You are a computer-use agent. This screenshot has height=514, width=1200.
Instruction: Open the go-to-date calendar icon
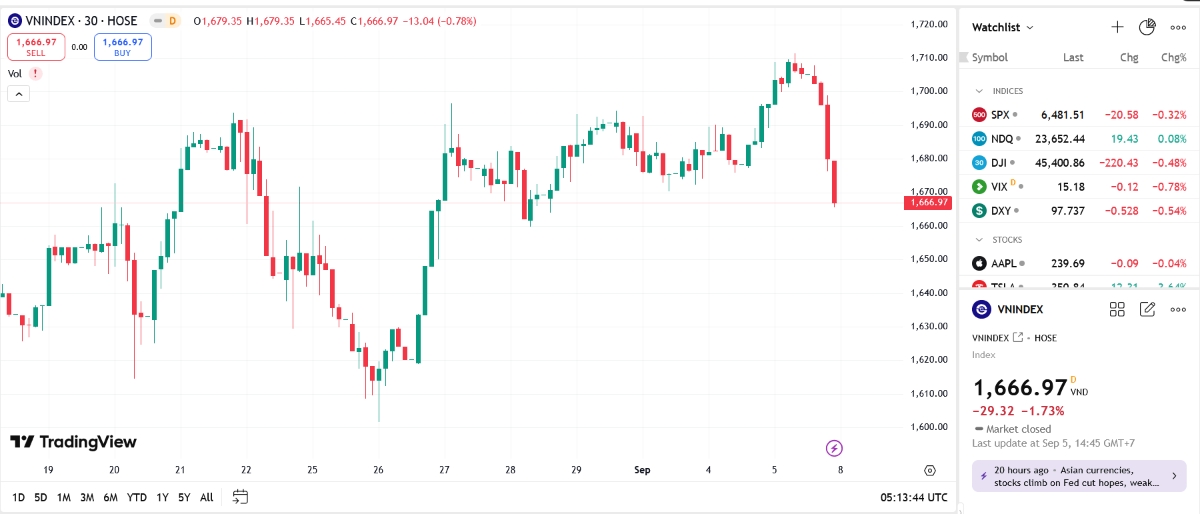tap(240, 497)
